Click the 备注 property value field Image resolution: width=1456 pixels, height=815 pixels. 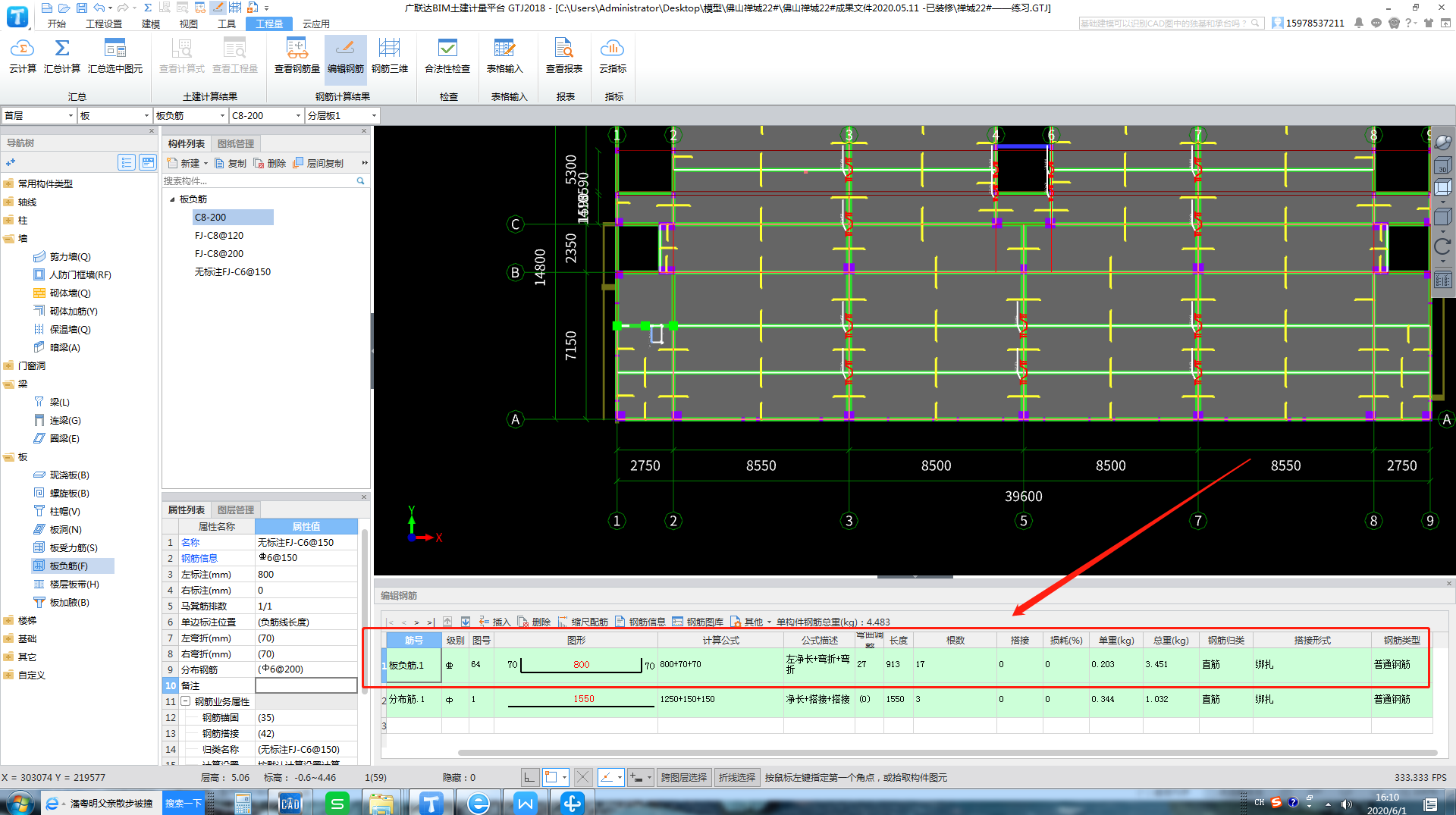(x=306, y=685)
